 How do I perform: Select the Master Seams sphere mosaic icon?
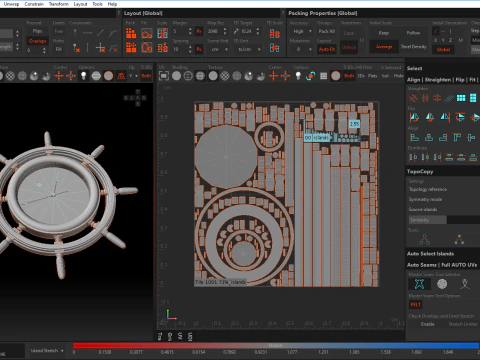(x=442, y=284)
